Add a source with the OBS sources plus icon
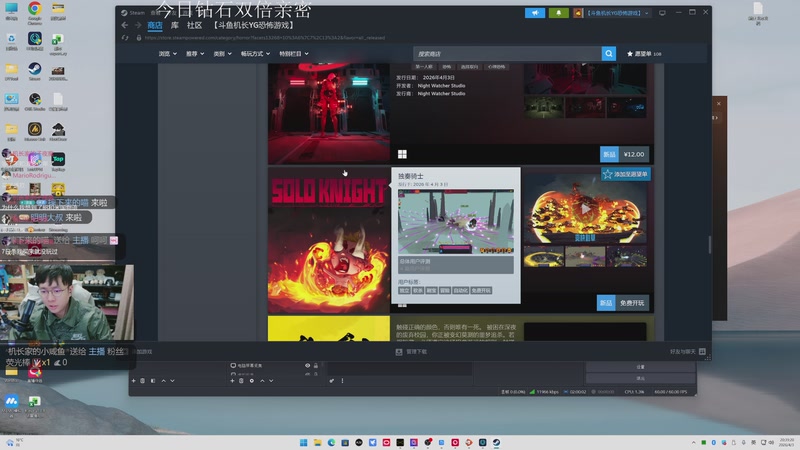Image resolution: width=800 pixels, height=450 pixels. (232, 381)
